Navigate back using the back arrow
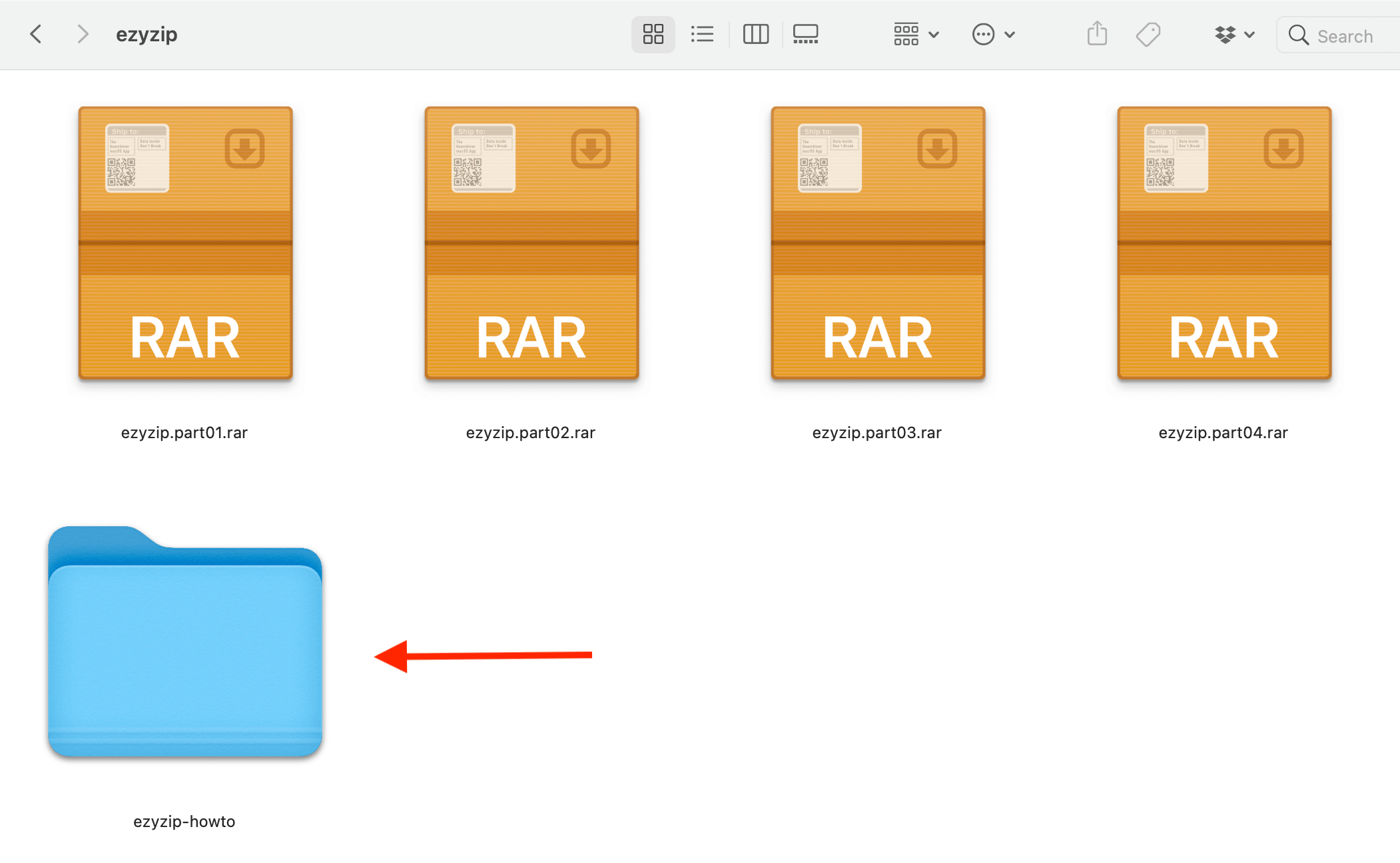This screenshot has width=1400, height=863. click(x=35, y=34)
